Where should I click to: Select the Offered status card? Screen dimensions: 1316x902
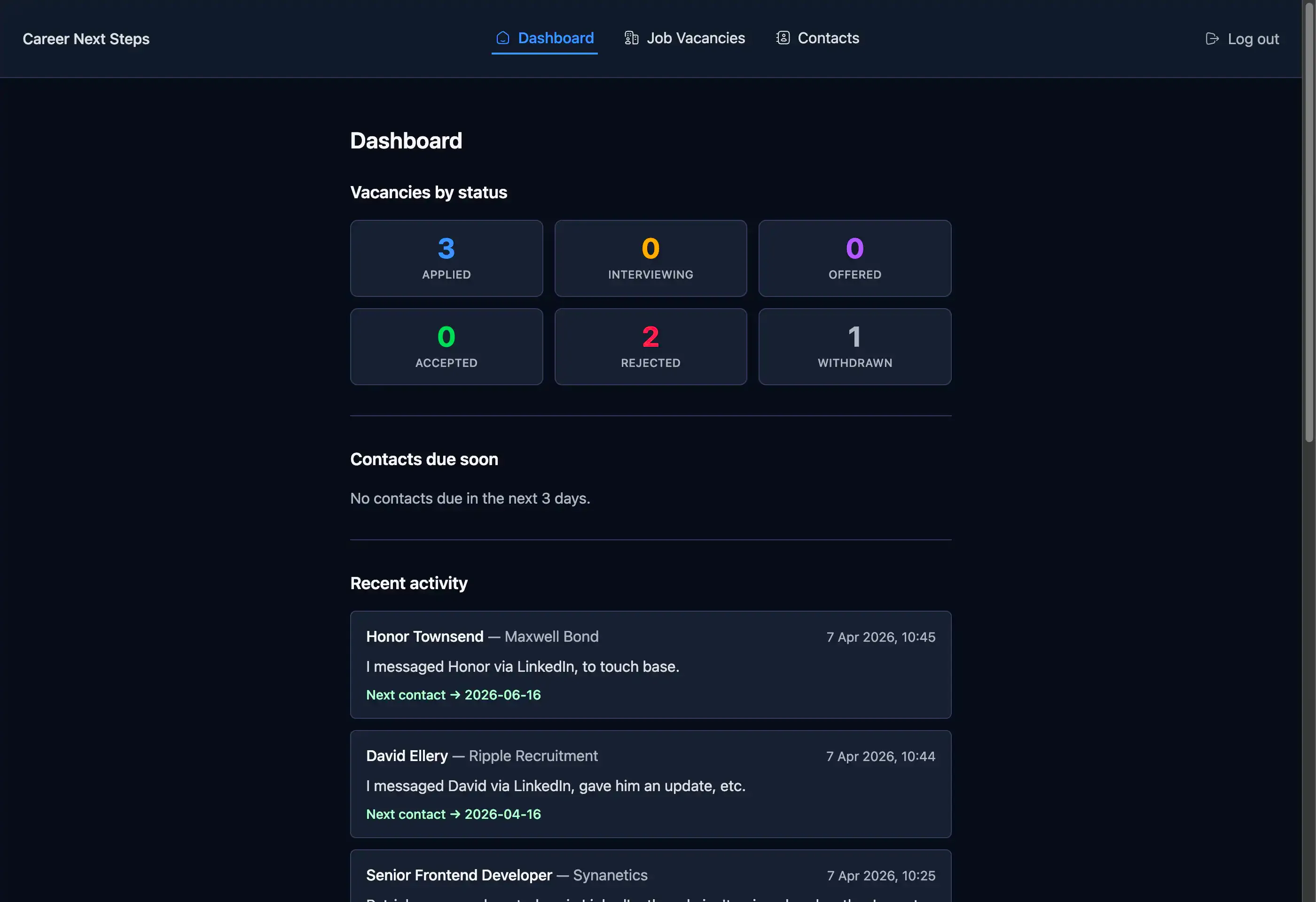(854, 258)
